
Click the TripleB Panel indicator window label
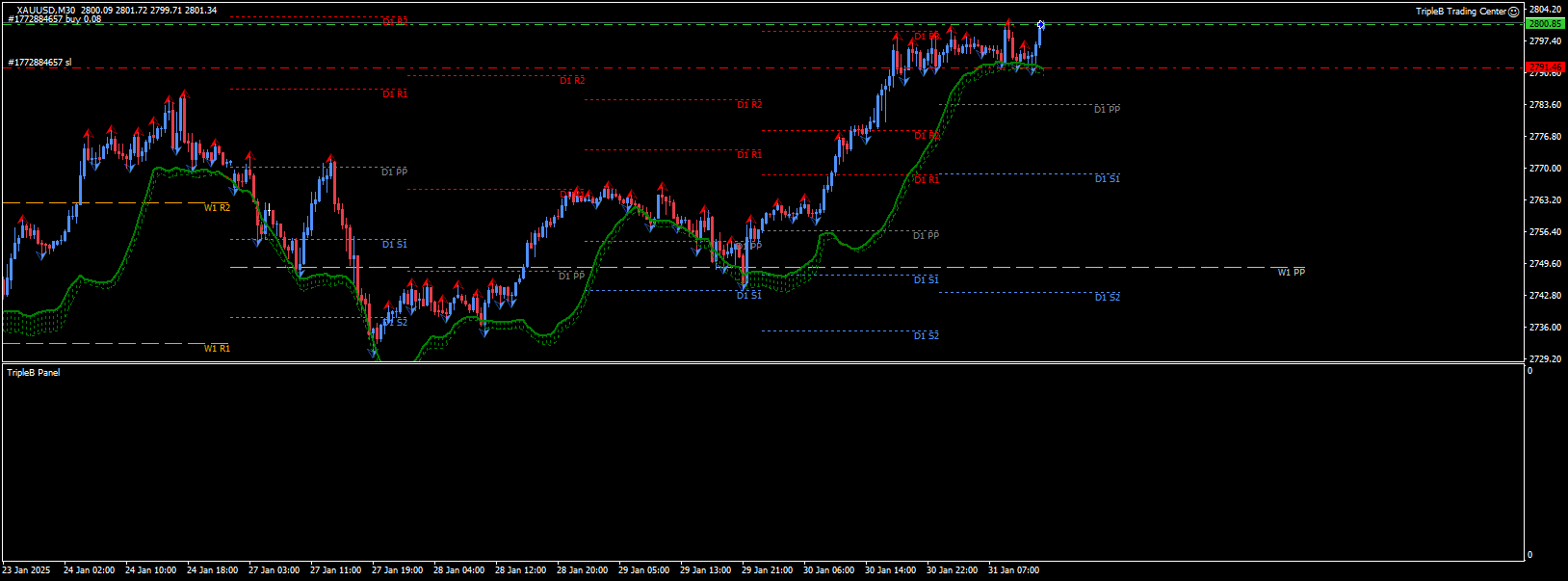34,372
